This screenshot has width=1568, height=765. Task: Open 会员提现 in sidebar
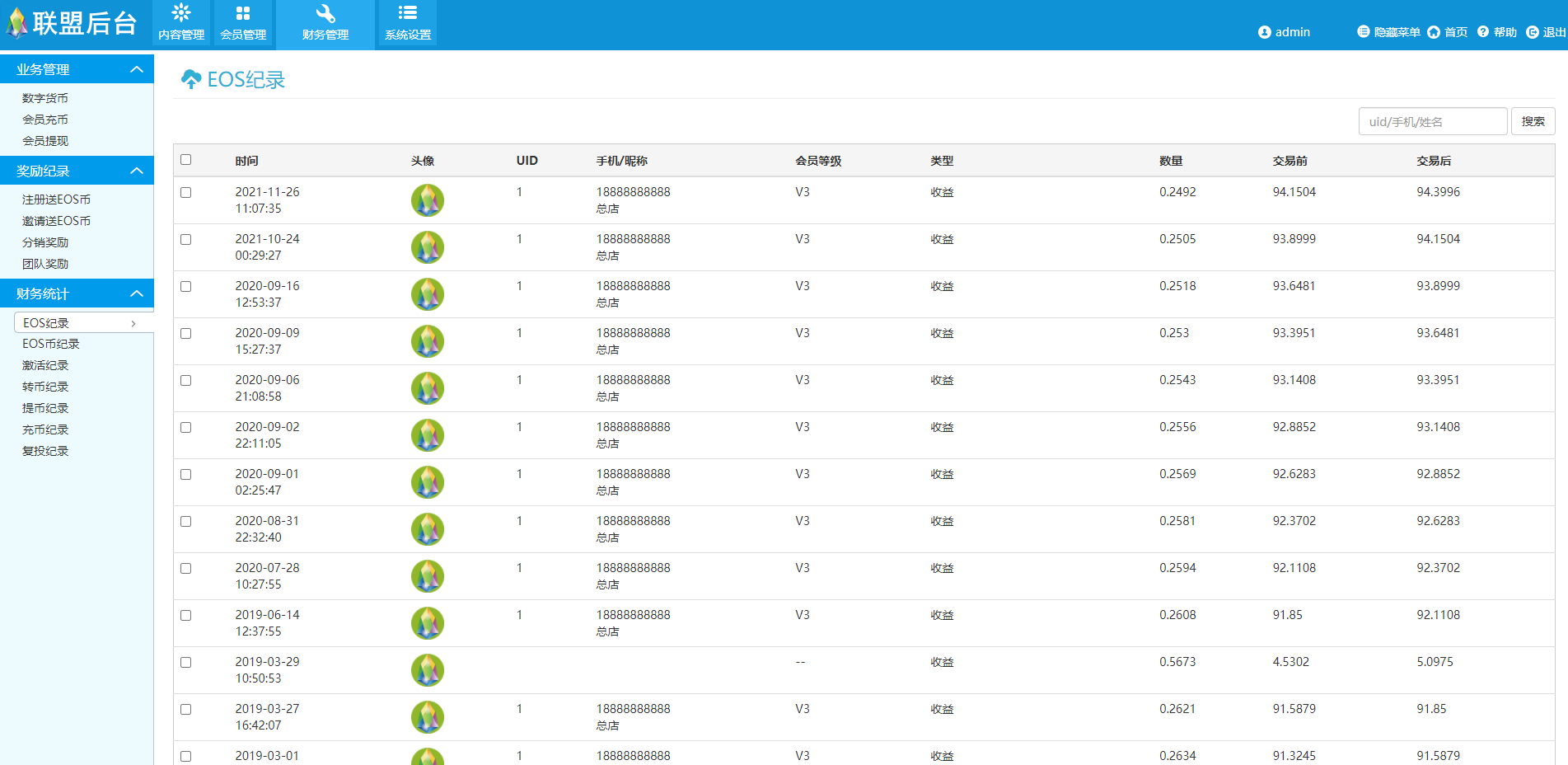click(45, 141)
